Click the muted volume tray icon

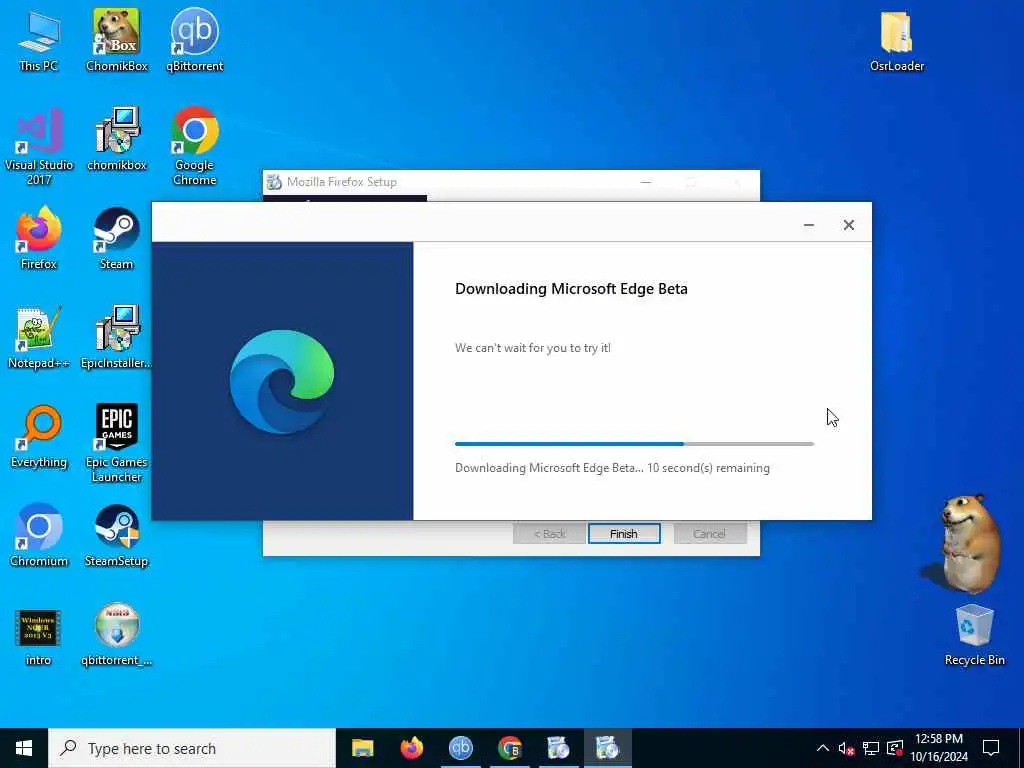[846, 748]
